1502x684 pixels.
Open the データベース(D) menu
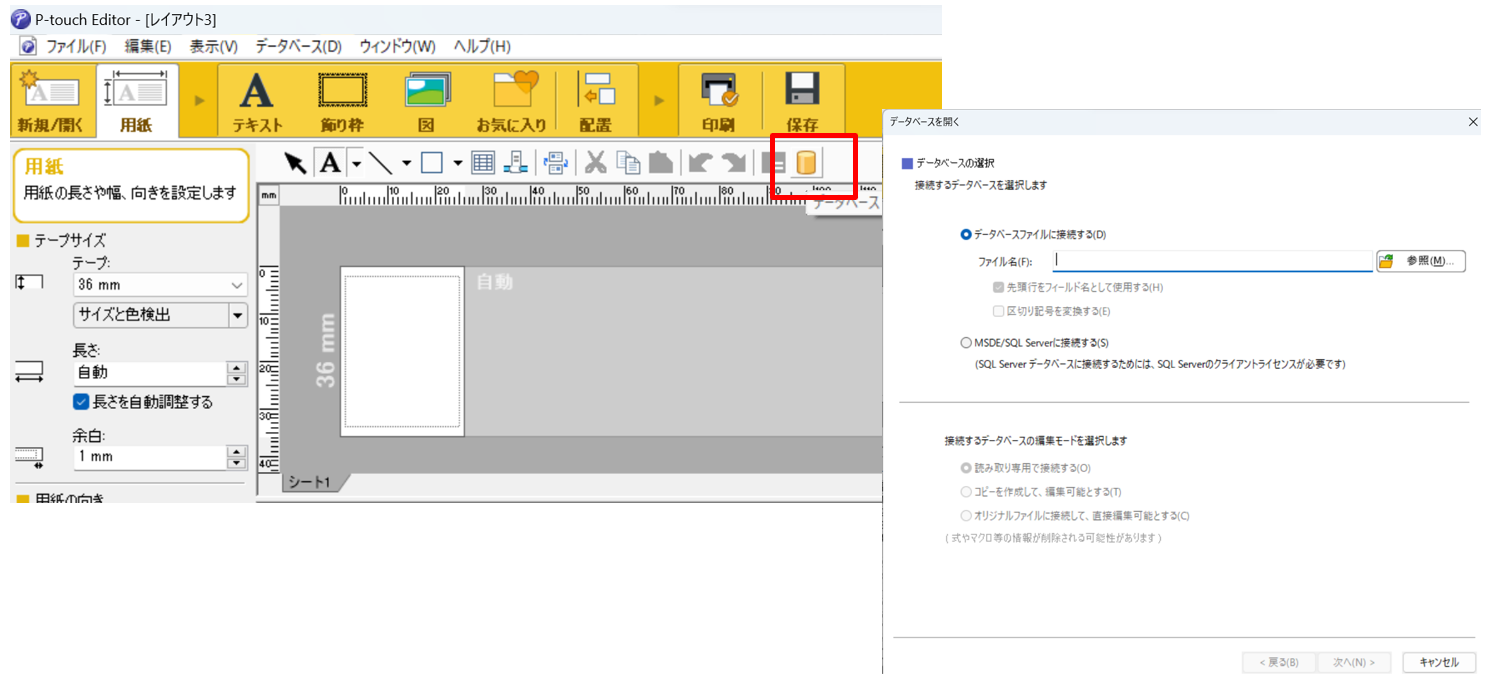coord(299,46)
